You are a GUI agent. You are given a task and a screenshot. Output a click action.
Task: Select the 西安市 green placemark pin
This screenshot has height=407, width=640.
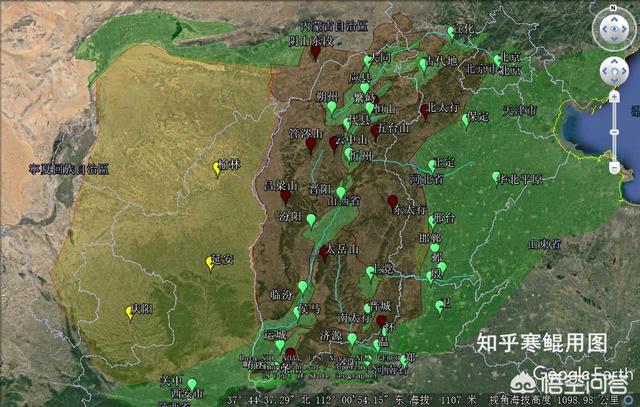(x=192, y=385)
